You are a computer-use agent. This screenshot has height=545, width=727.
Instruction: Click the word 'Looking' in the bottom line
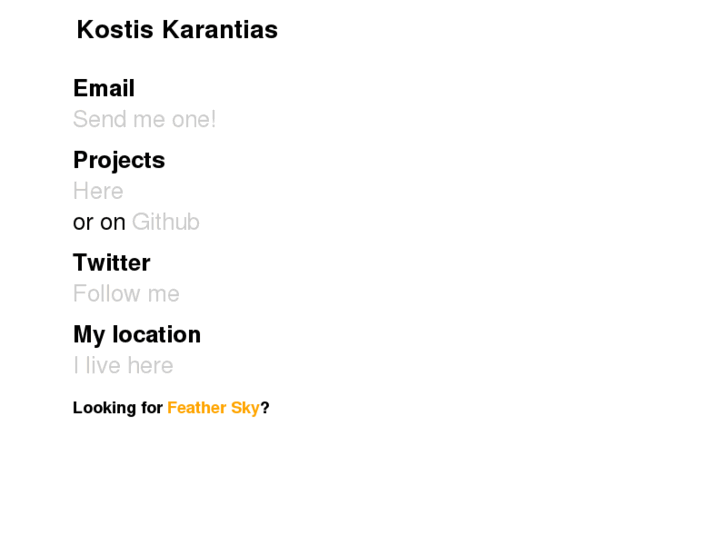pyautogui.click(x=104, y=408)
